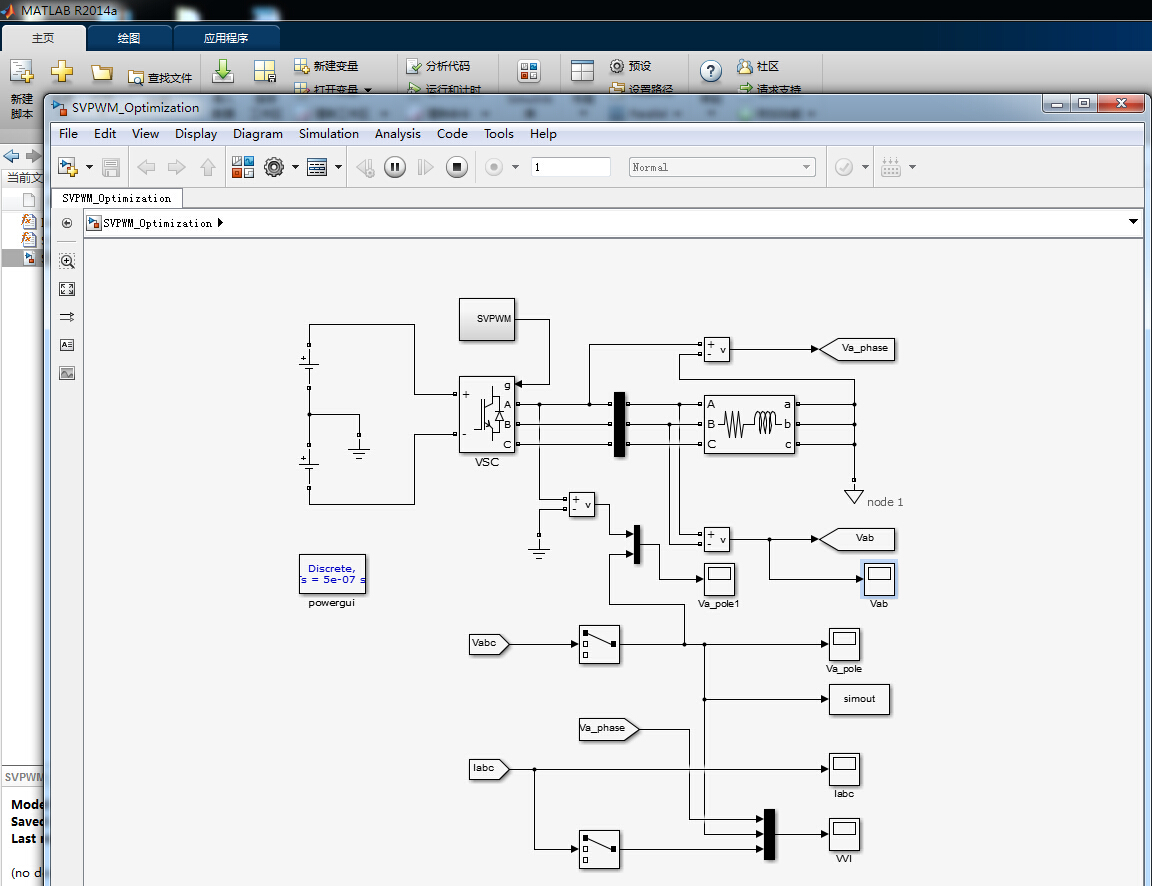Expand the record button dropdown arrow
1152x886 pixels.
(515, 167)
